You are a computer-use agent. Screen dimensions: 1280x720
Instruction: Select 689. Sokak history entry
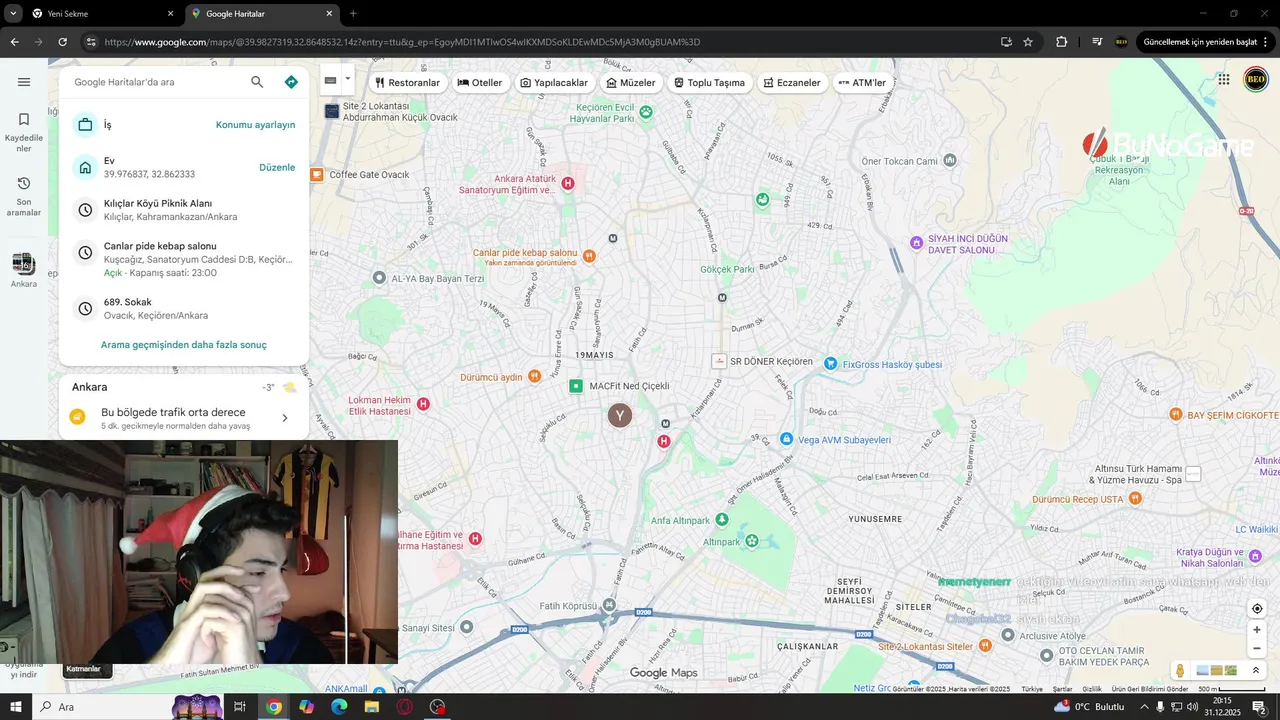[184, 308]
